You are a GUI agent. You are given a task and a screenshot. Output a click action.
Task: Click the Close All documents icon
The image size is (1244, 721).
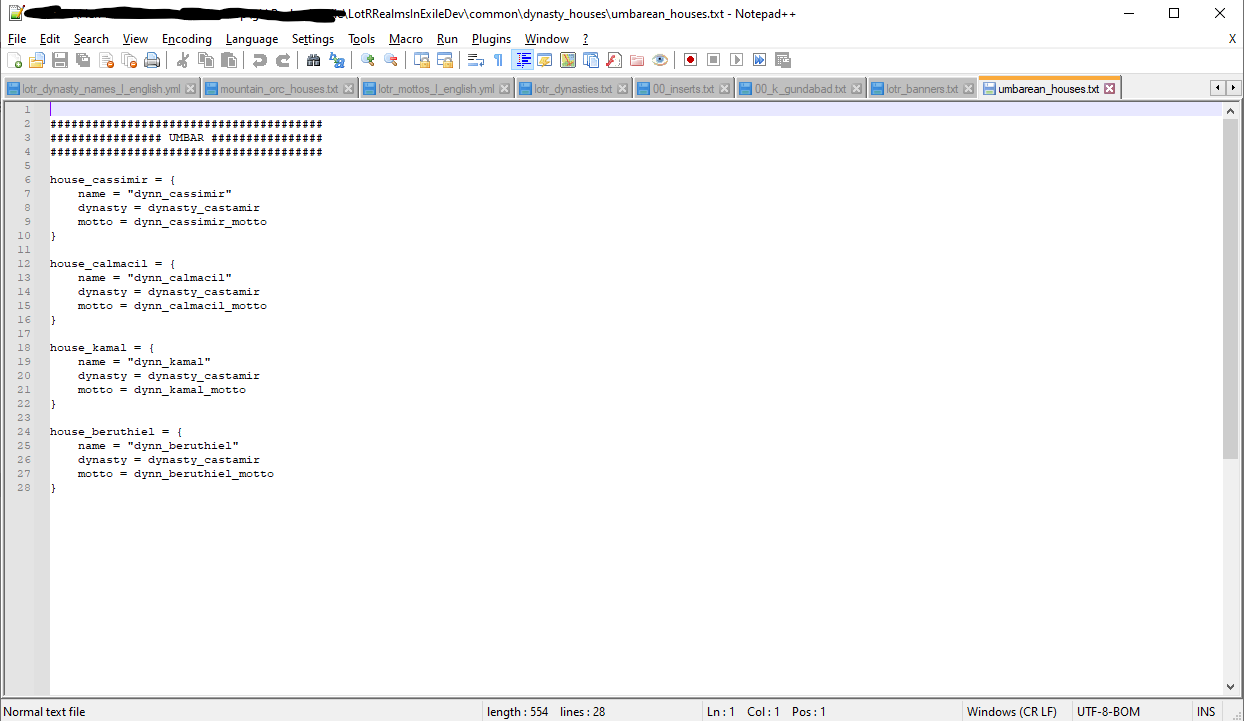click(129, 60)
